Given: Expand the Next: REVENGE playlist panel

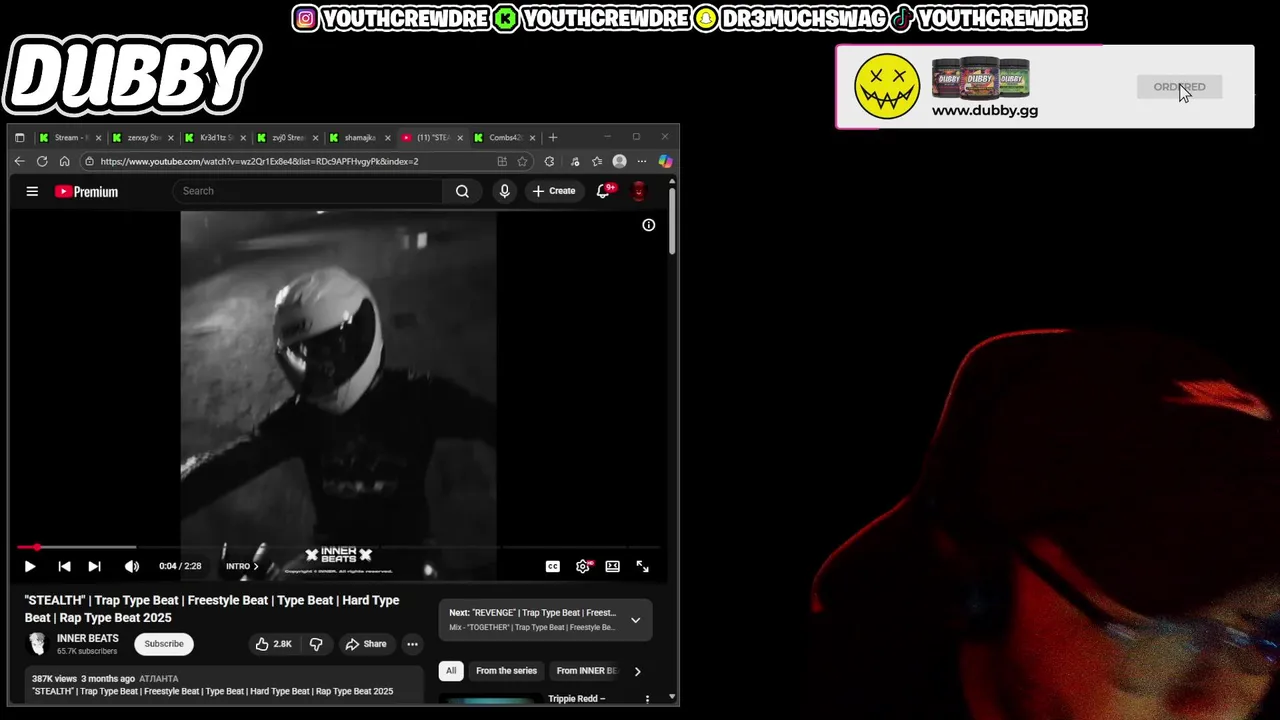Looking at the screenshot, I should pyautogui.click(x=635, y=620).
